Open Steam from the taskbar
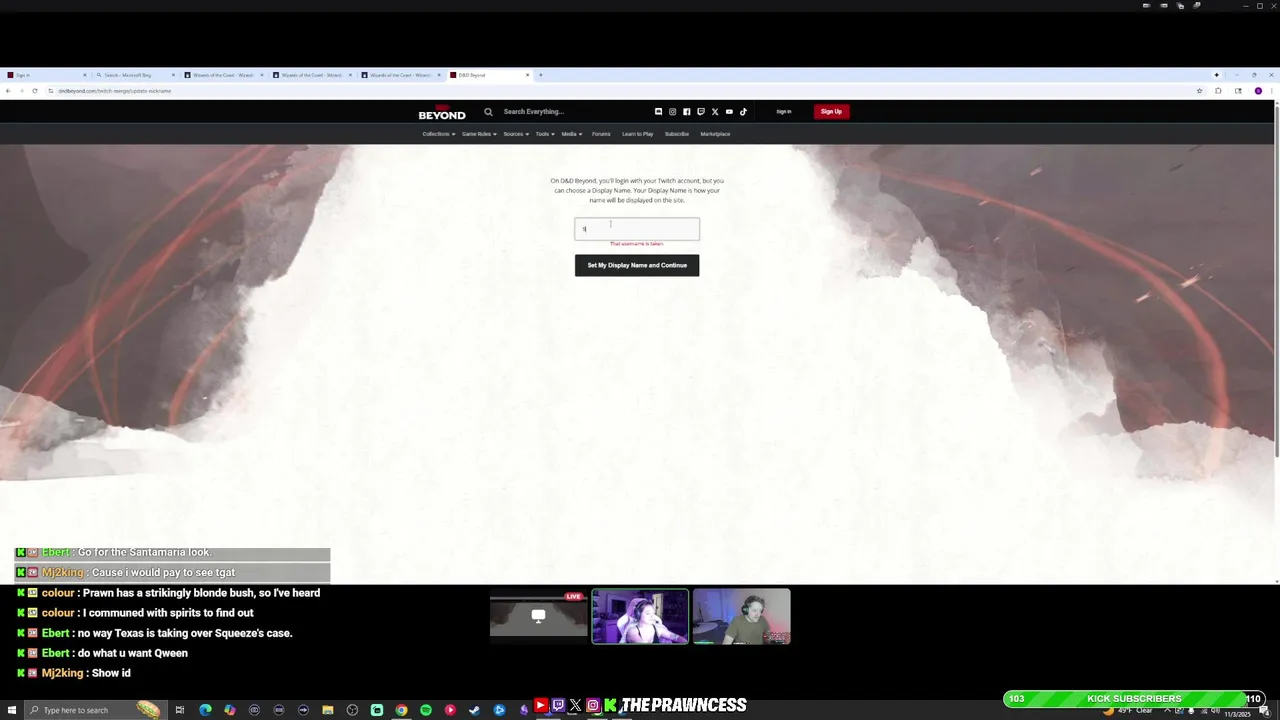 474,710
